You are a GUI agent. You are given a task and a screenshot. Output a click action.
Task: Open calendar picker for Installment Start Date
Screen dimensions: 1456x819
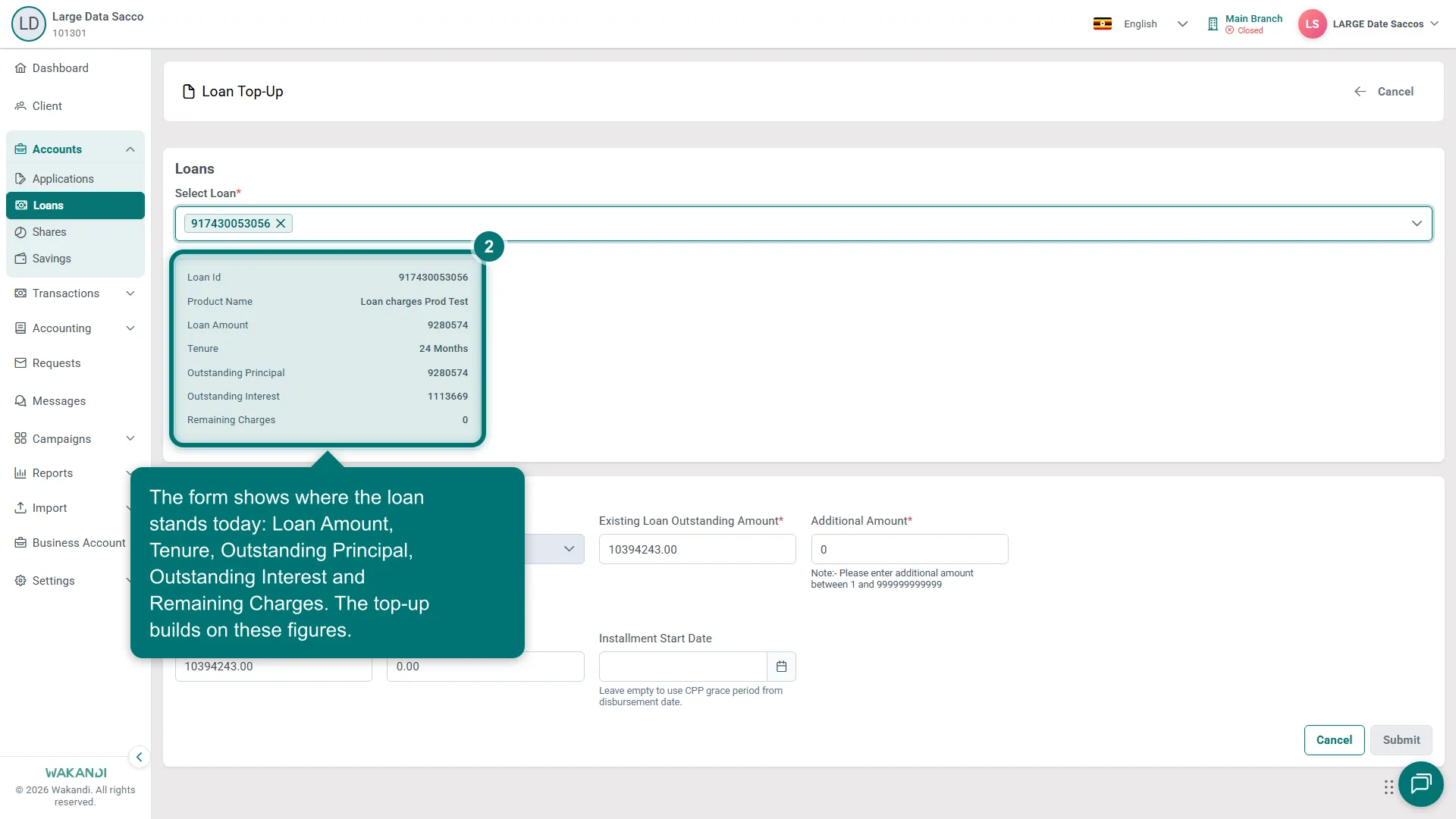pyautogui.click(x=781, y=667)
